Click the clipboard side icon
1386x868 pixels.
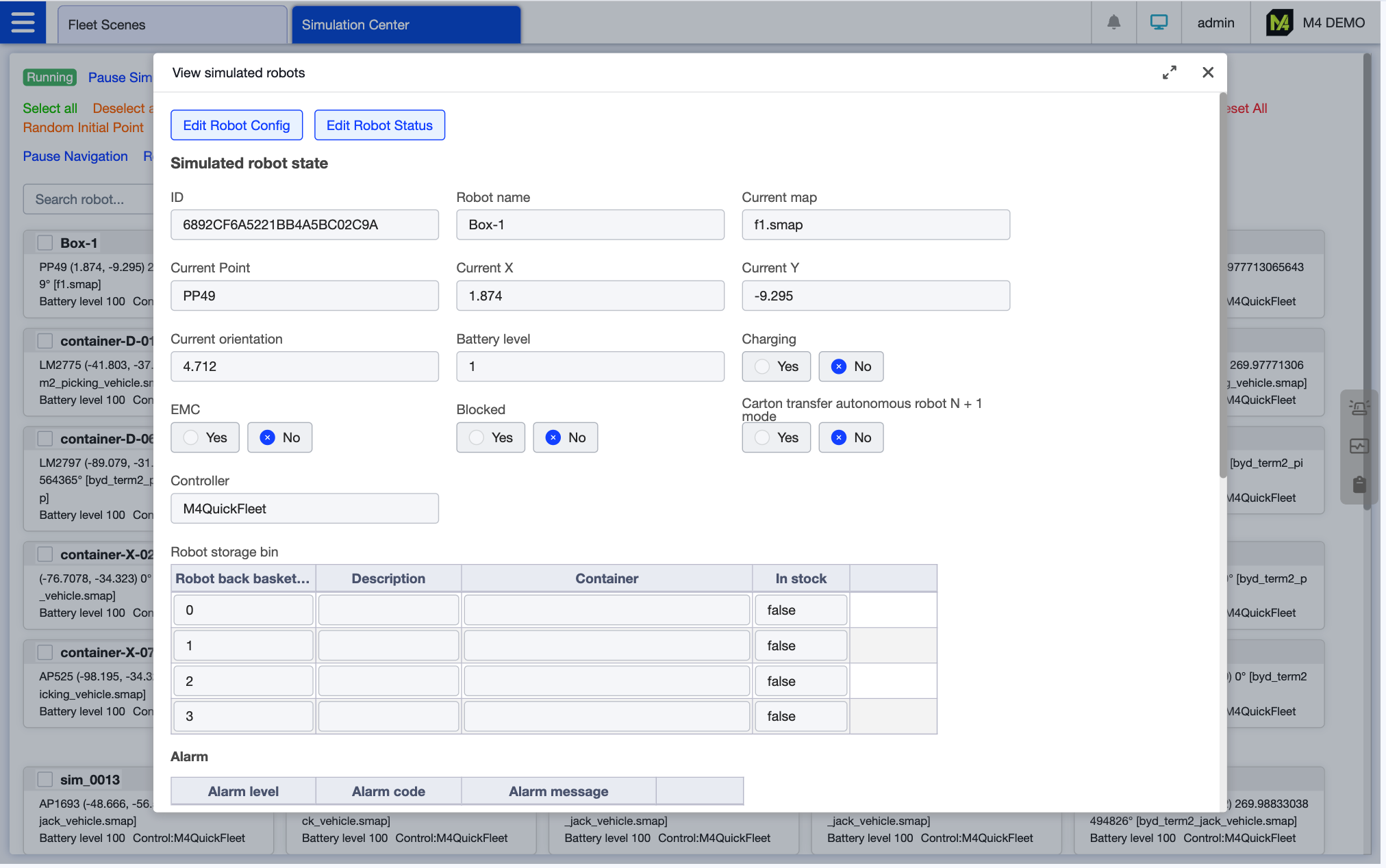pos(1359,485)
